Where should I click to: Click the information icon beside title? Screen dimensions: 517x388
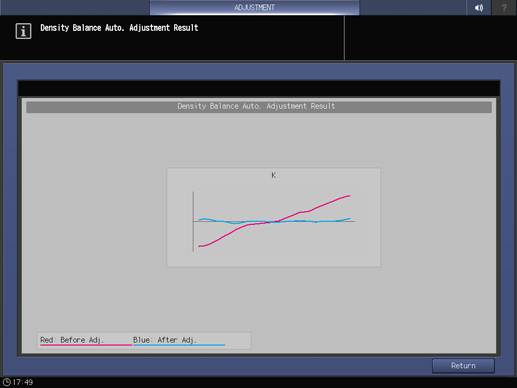coord(23,31)
